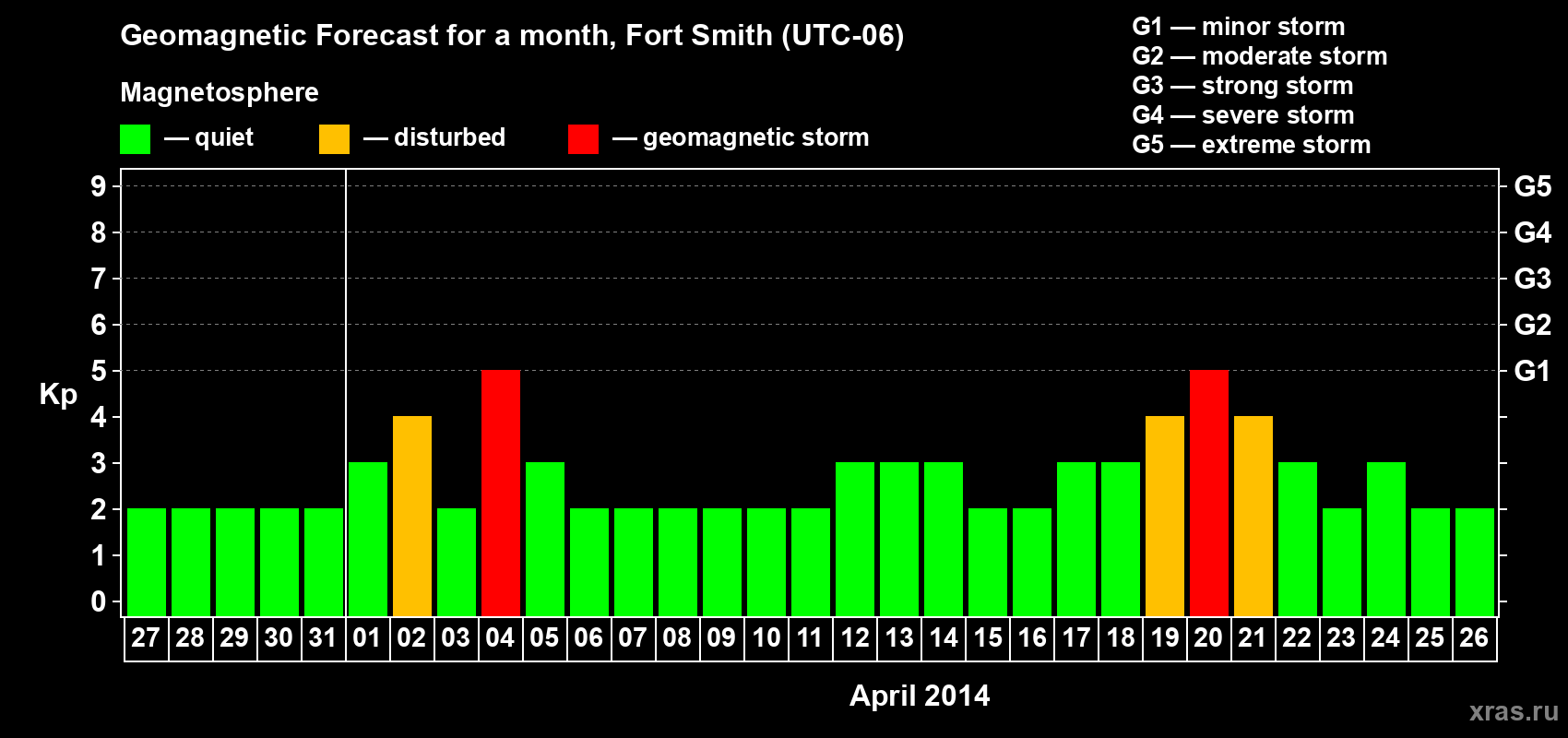Click the April 2014 month label

pyautogui.click(x=920, y=696)
